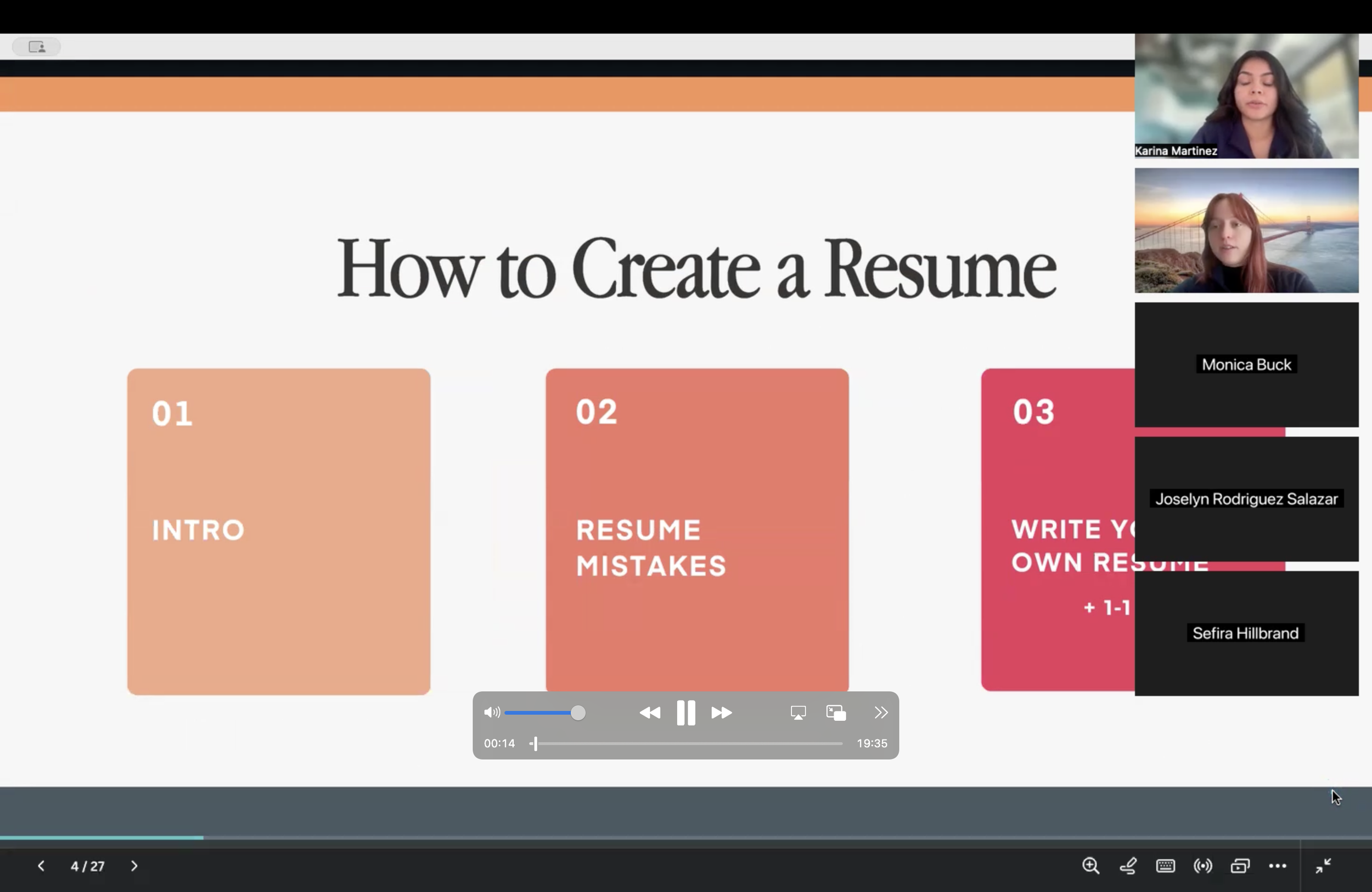Screen dimensions: 1372x892
Task: Adjust the volume slider
Action: pos(578,712)
